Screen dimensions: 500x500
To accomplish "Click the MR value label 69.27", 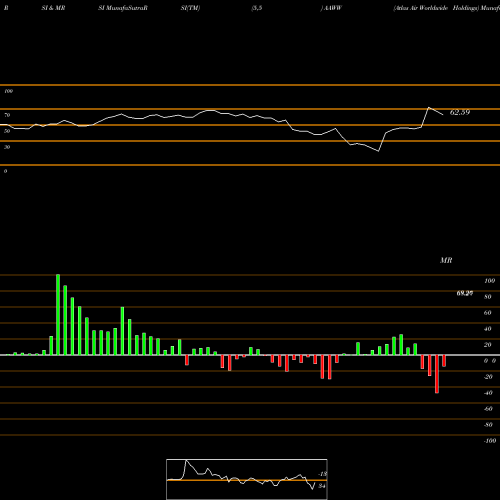I will pyautogui.click(x=465, y=293).
